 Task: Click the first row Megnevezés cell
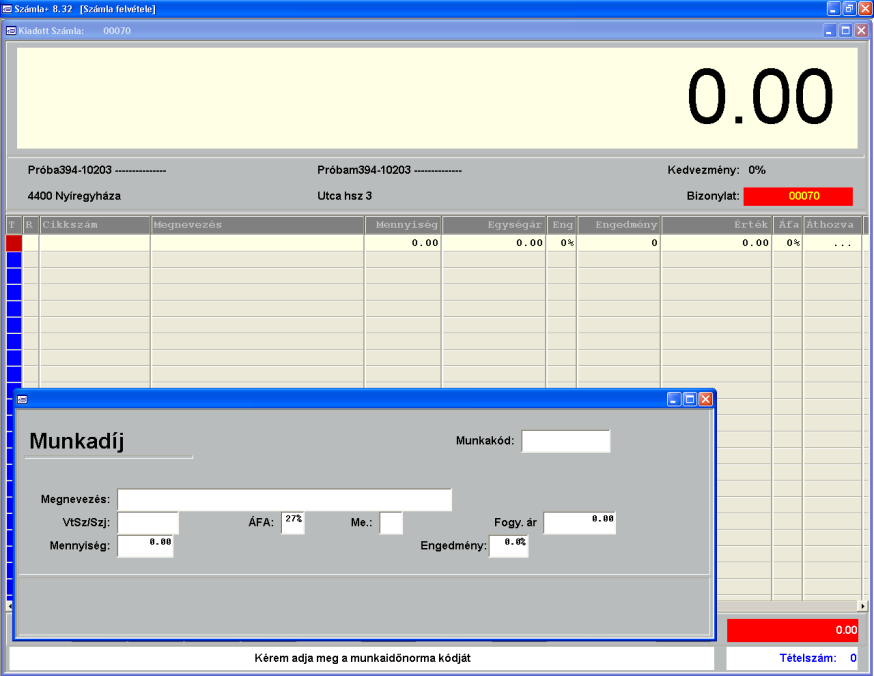coord(258,243)
